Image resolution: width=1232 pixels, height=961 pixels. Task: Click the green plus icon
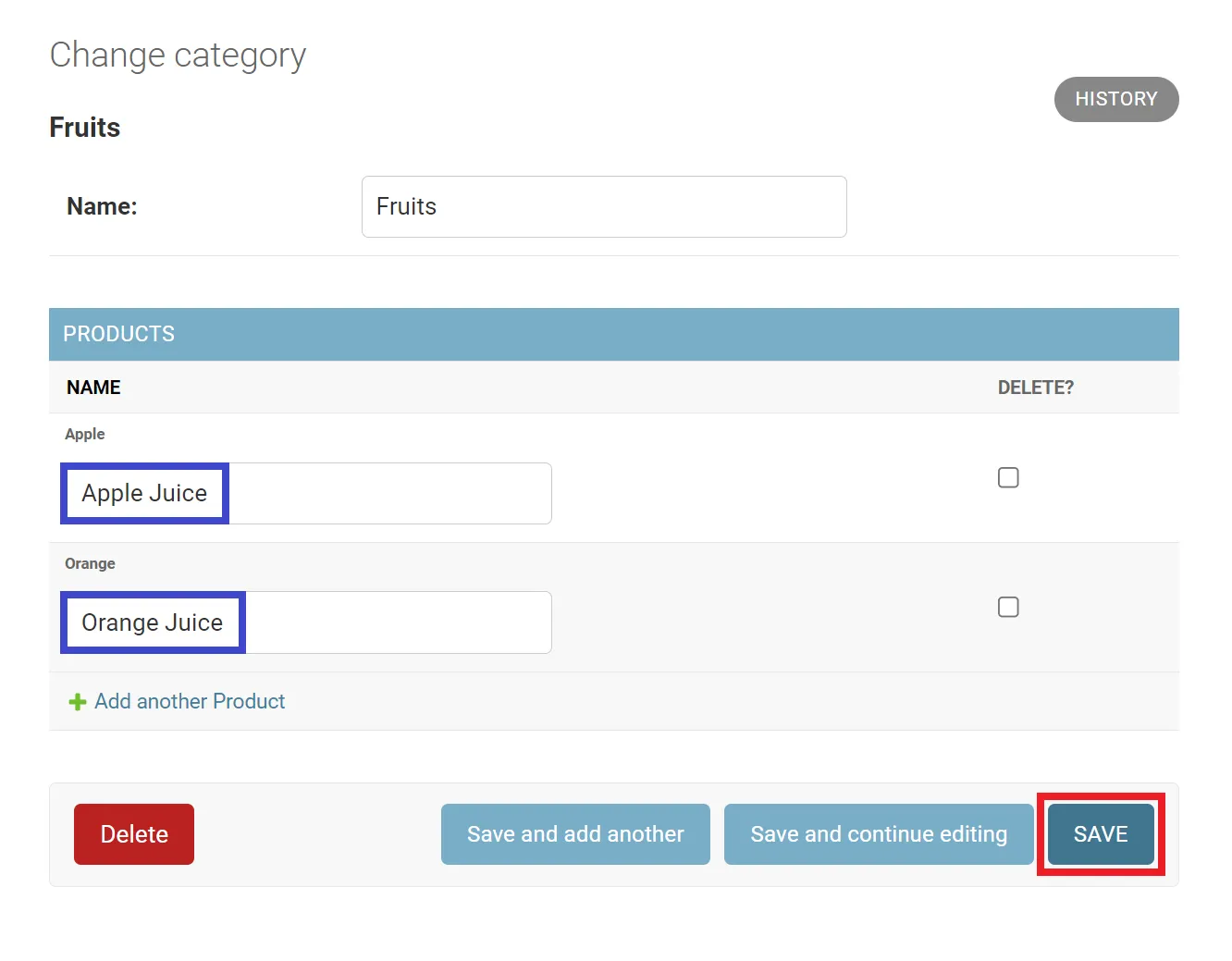tap(78, 702)
